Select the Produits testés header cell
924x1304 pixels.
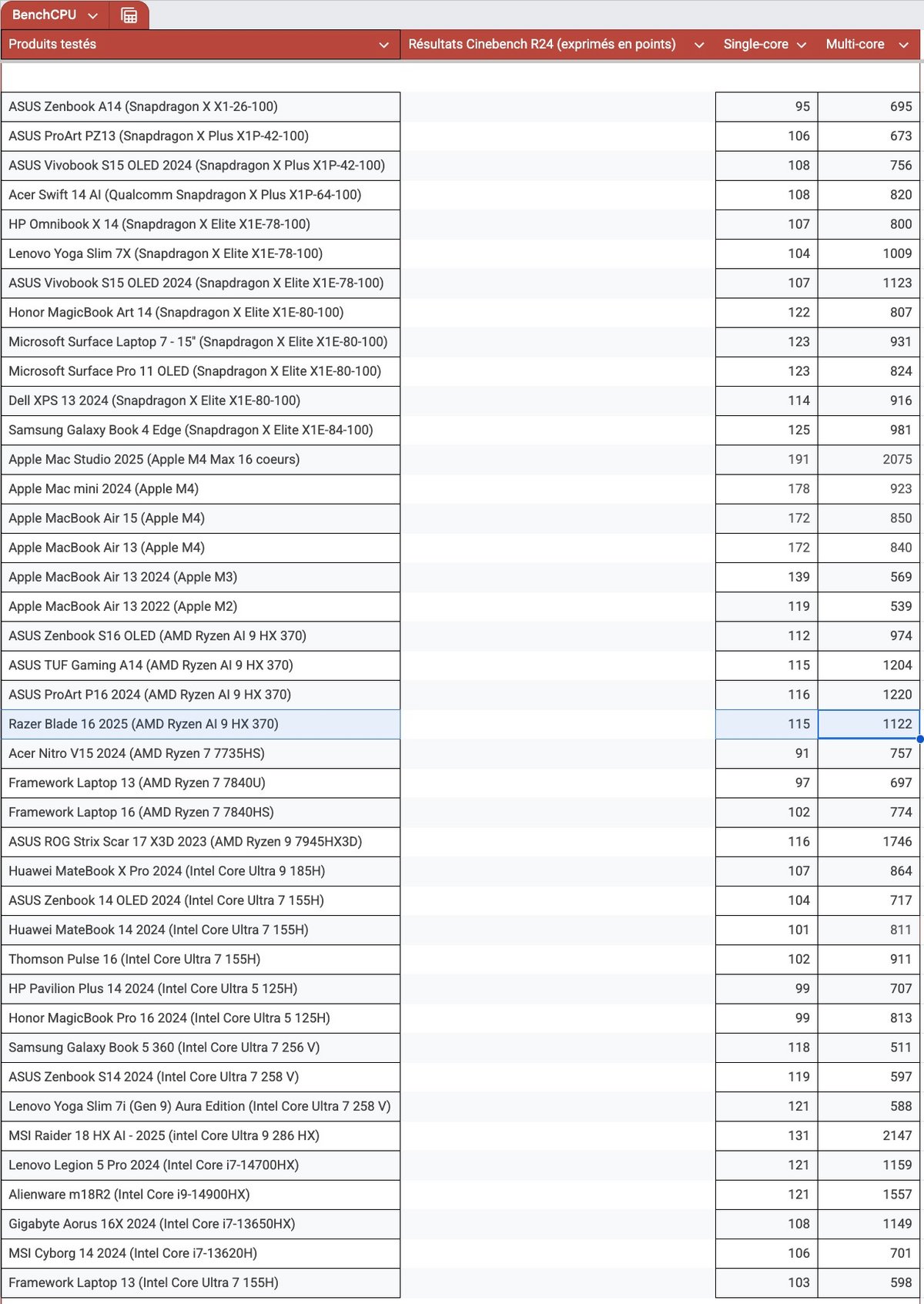coord(200,45)
